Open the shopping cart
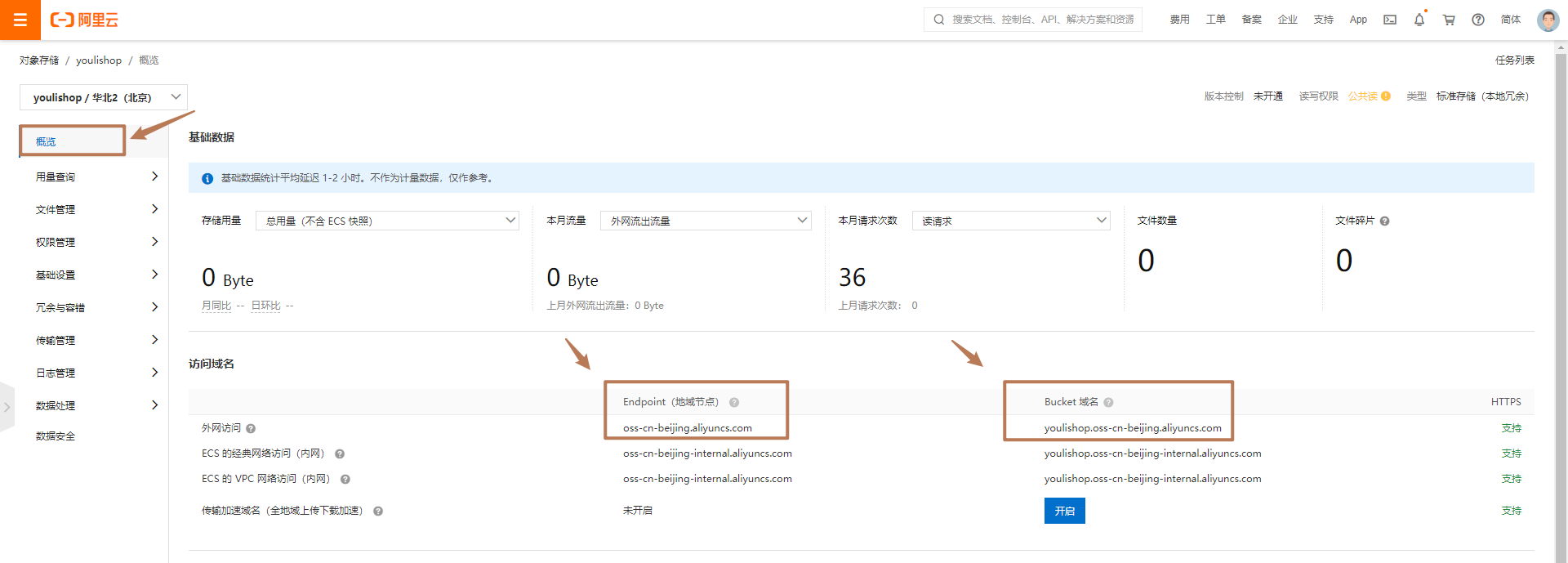 tap(1449, 20)
